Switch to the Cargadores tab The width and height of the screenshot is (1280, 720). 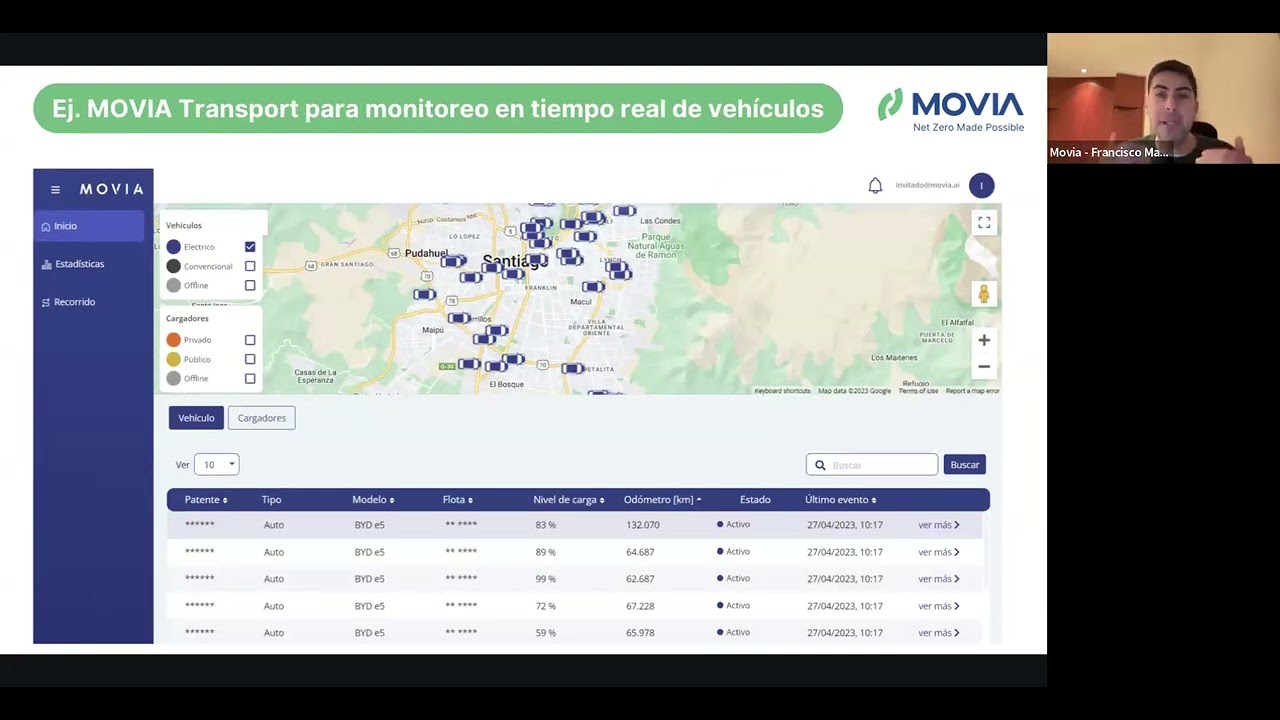pos(261,418)
